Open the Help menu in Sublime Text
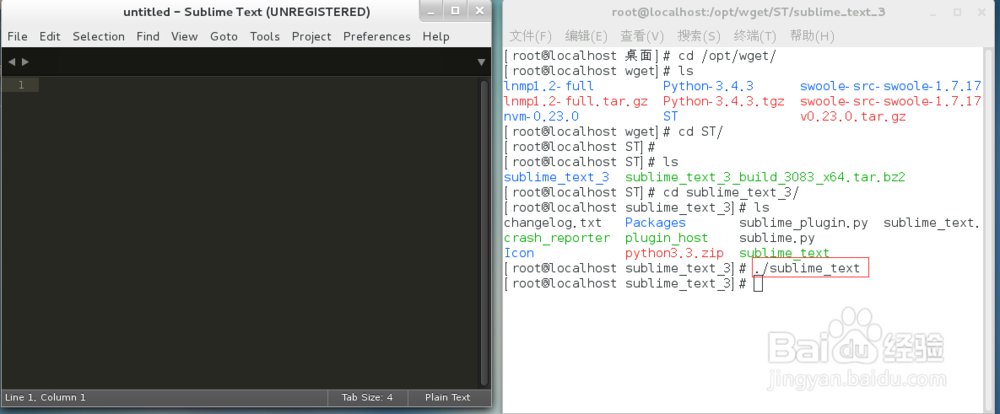The height and width of the screenshot is (414, 1000). coord(436,36)
